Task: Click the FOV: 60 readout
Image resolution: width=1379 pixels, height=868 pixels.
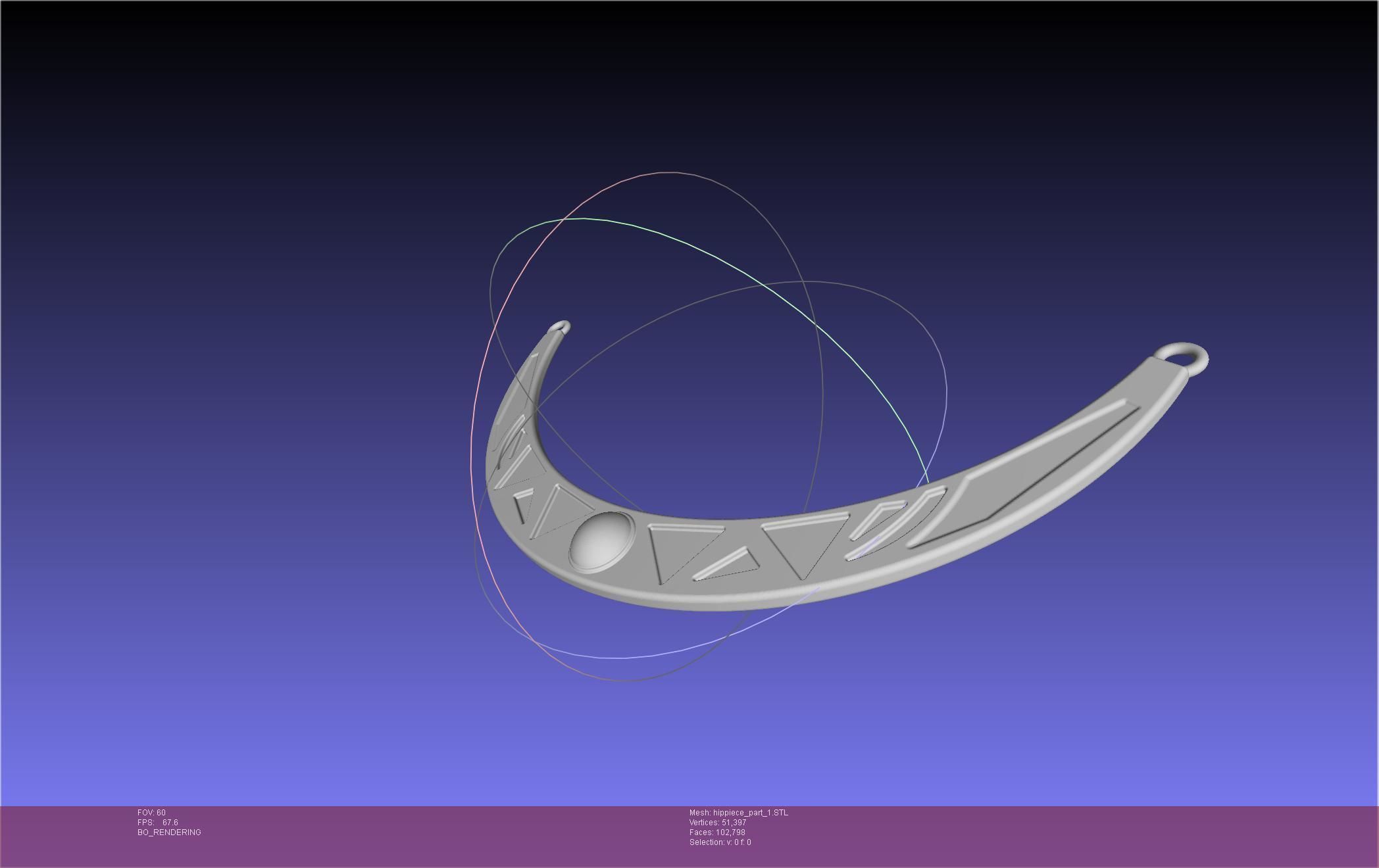Action: (151, 813)
